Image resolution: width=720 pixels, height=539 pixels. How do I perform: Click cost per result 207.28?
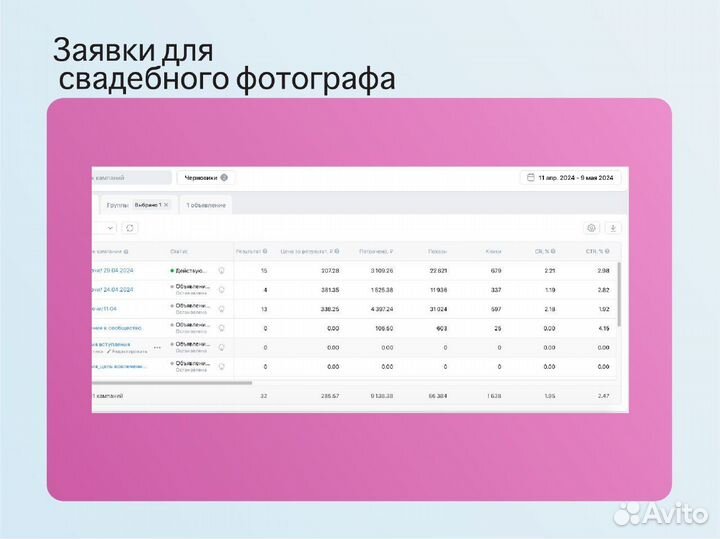330,271
